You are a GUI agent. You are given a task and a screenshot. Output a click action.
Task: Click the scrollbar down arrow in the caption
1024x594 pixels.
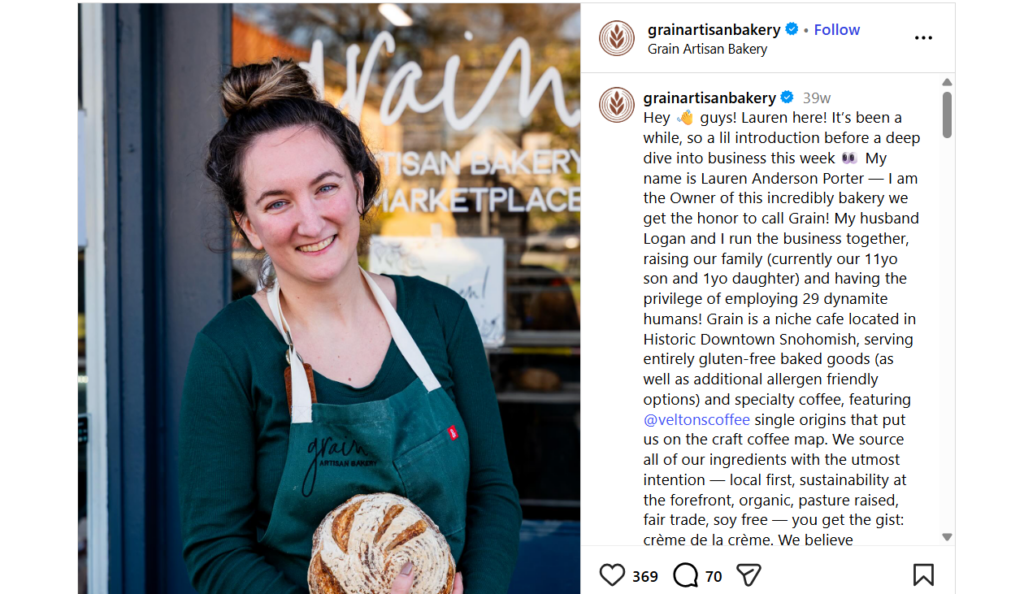click(947, 537)
